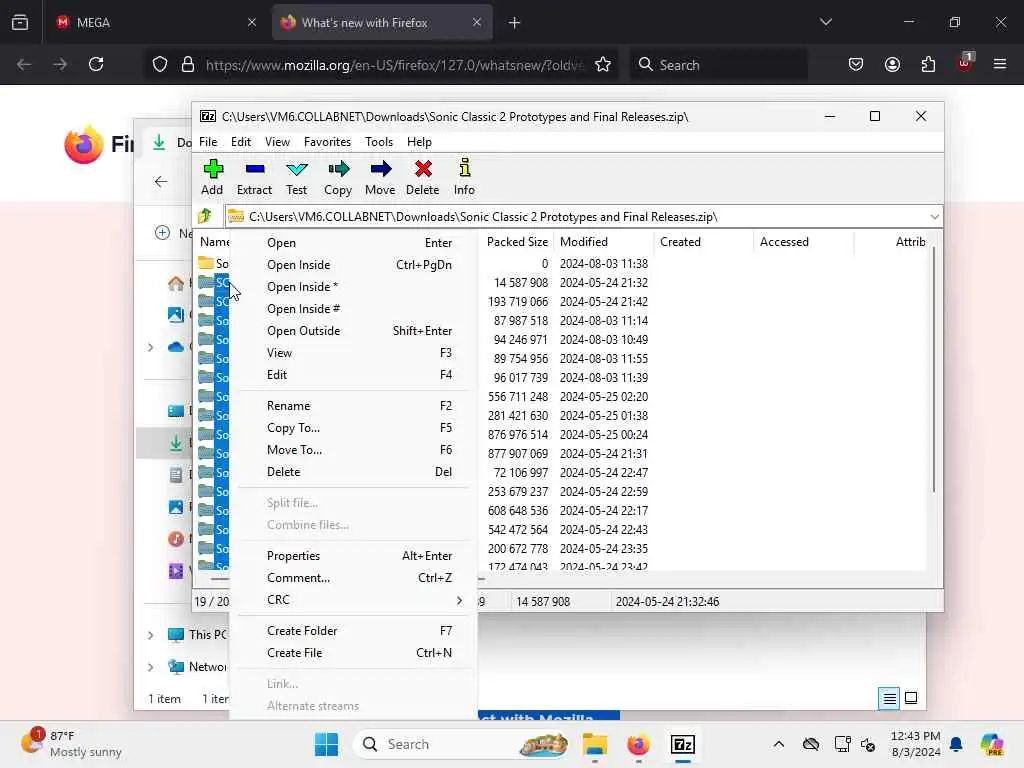Open Firefox from the taskbar
1024x768 pixels.
(x=638, y=744)
